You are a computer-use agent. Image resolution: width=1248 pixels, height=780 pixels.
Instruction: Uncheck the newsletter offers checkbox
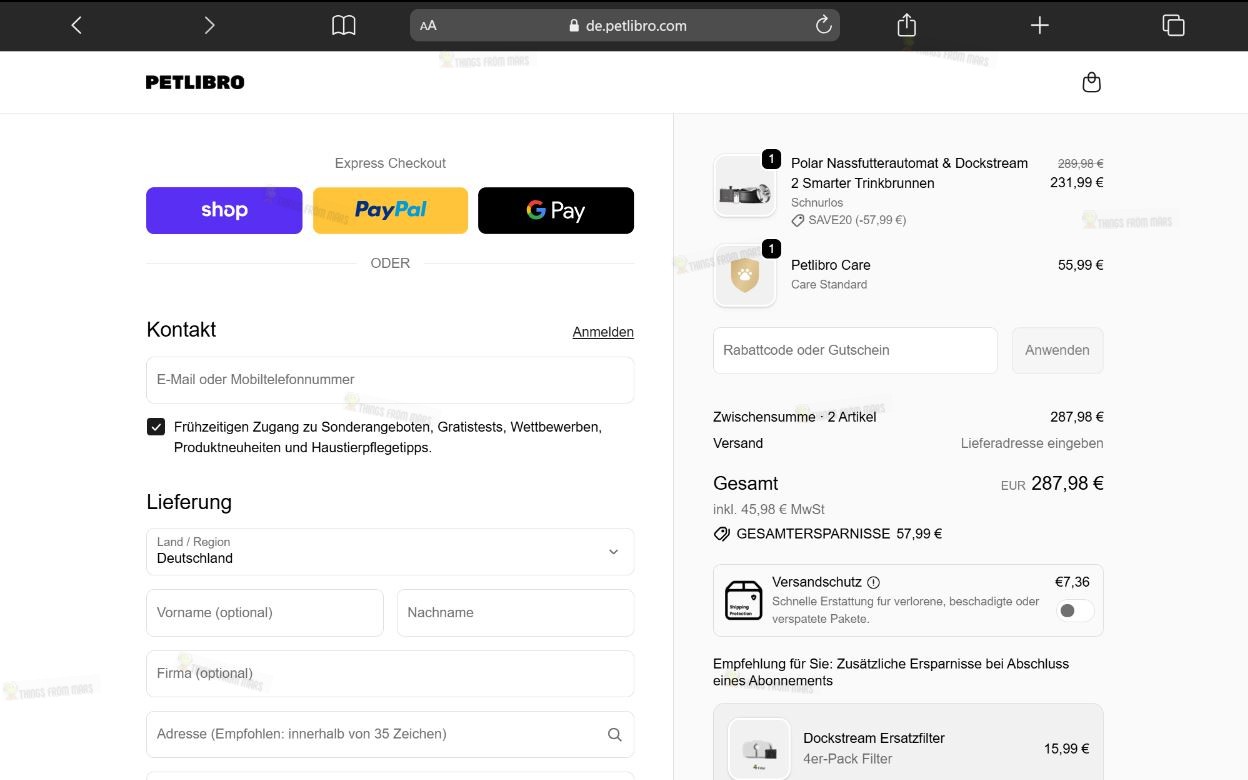156,427
